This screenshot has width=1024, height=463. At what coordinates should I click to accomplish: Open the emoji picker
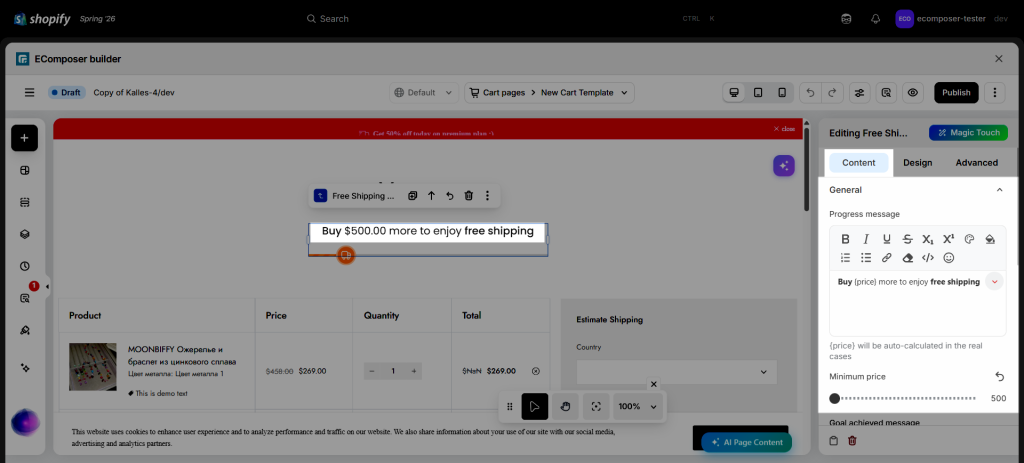(x=949, y=258)
